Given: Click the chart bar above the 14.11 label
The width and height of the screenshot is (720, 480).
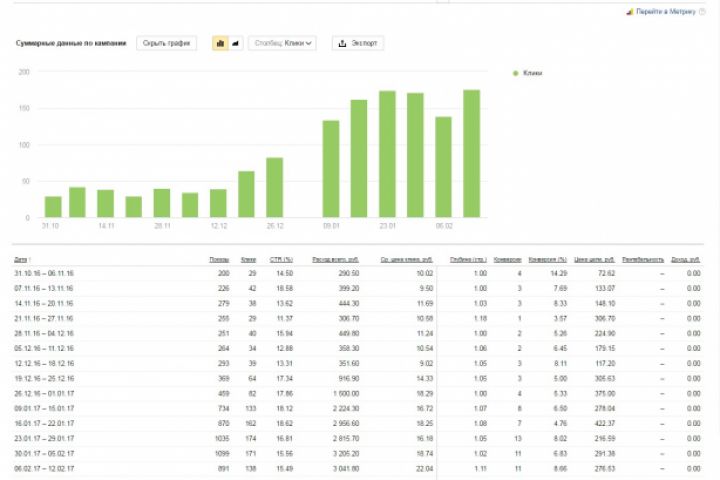Looking at the screenshot, I should click(x=106, y=203).
